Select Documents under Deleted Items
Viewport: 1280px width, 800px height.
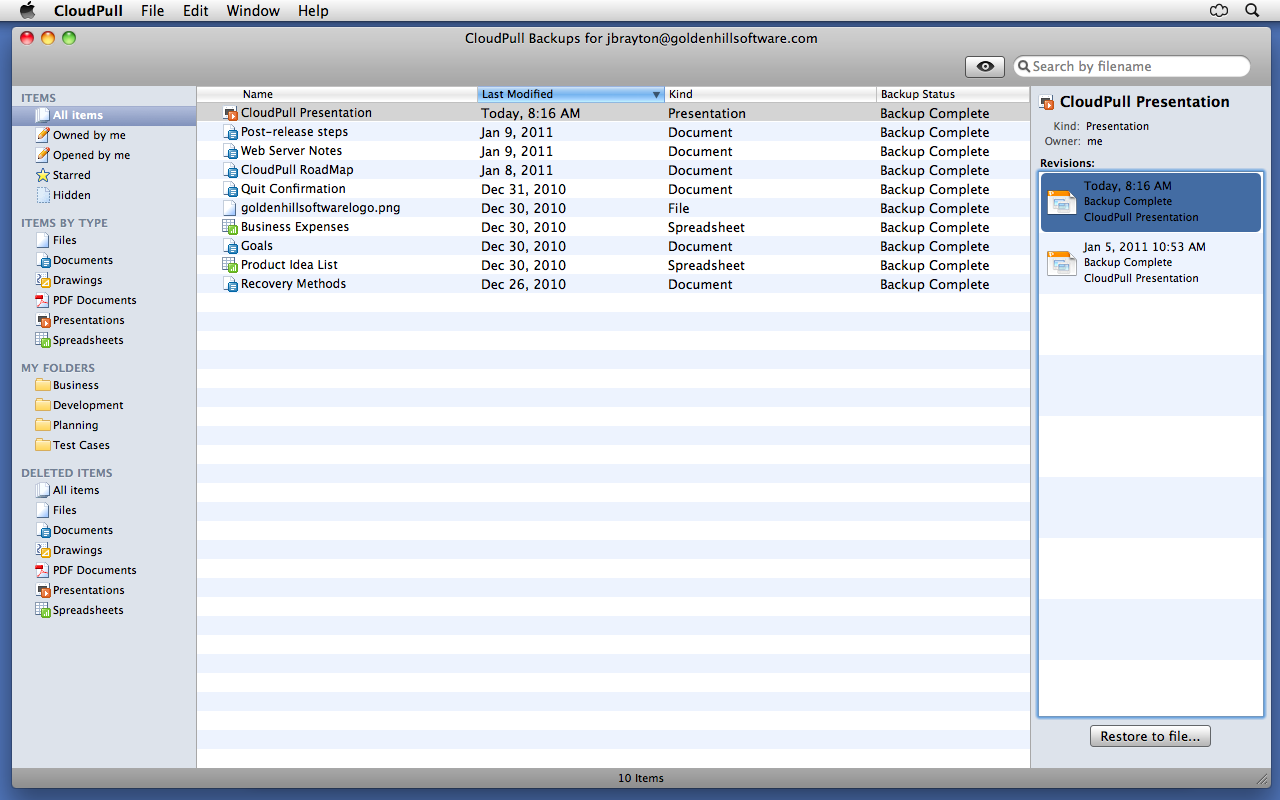83,530
